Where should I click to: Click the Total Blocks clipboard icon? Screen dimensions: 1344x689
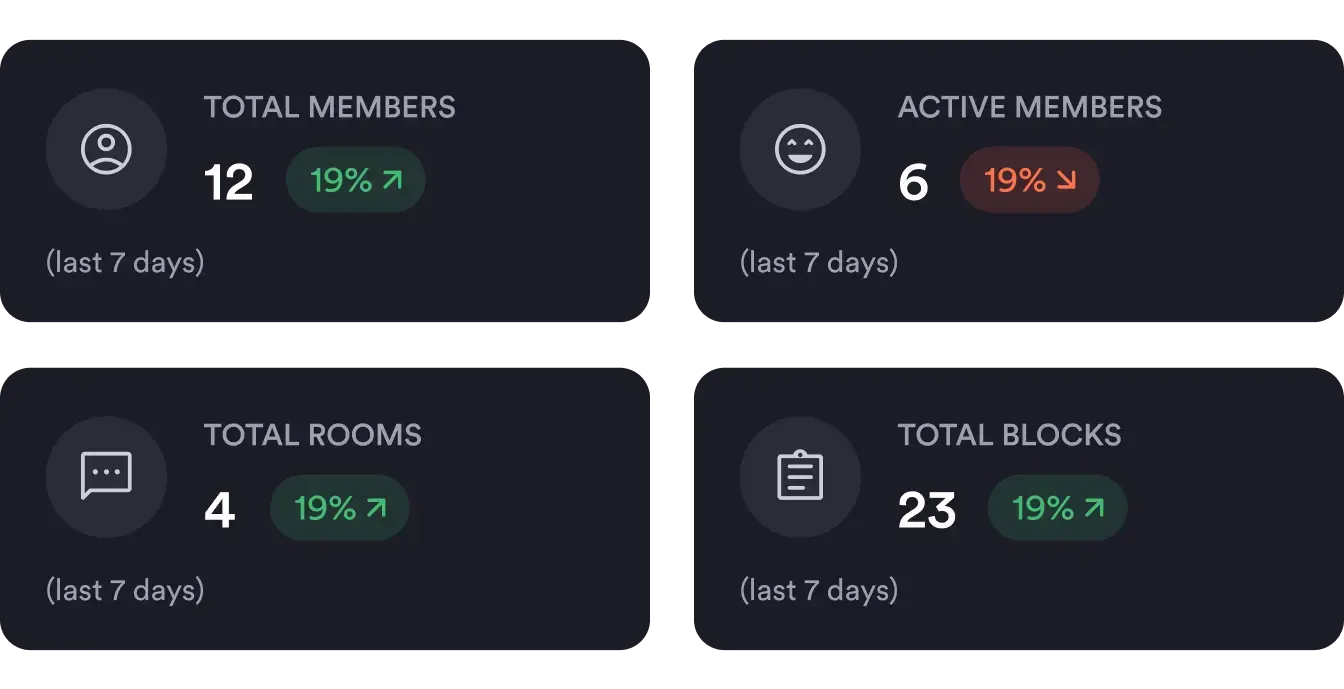click(x=800, y=477)
